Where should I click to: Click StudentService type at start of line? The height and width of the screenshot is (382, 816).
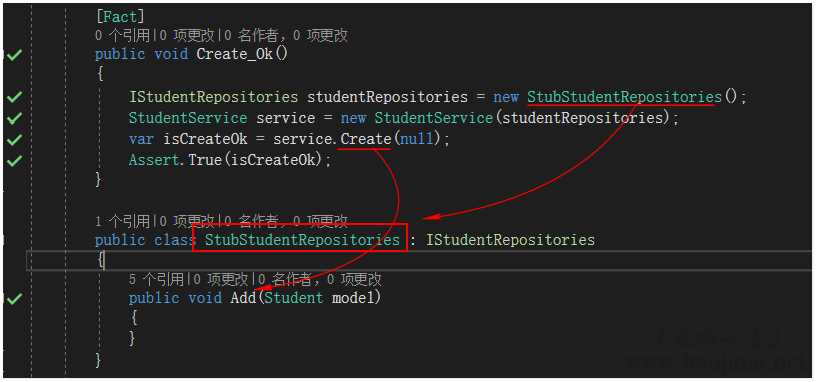click(x=188, y=118)
